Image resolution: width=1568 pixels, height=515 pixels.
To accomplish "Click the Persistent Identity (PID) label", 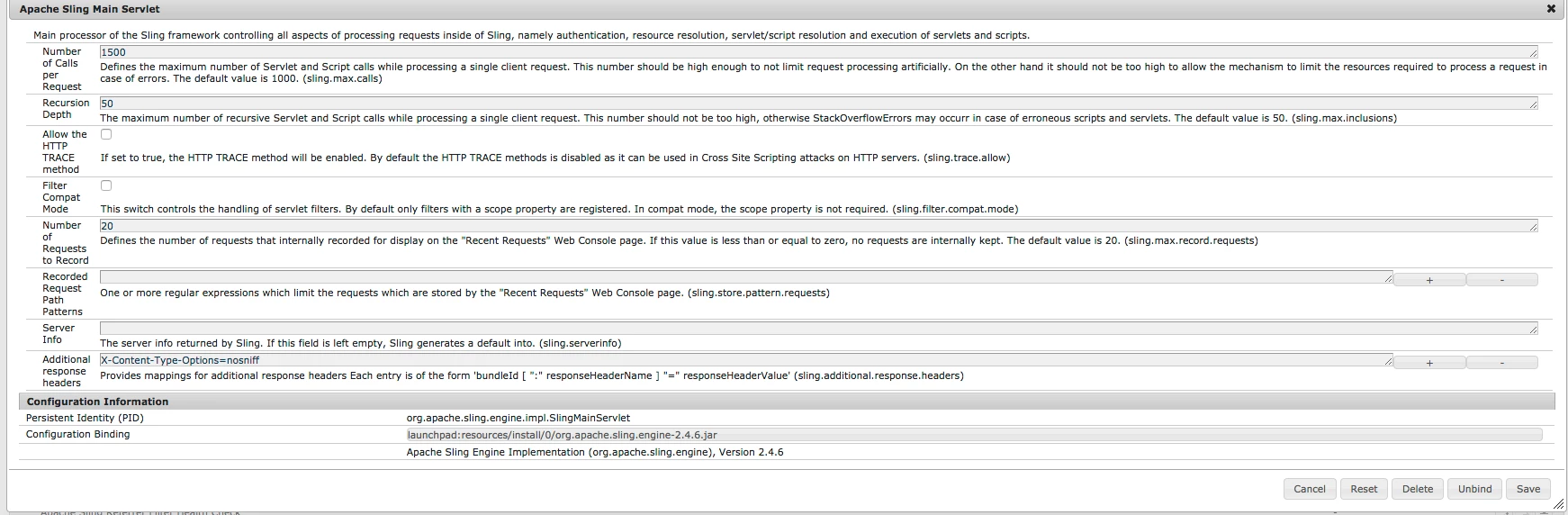I will point(85,418).
